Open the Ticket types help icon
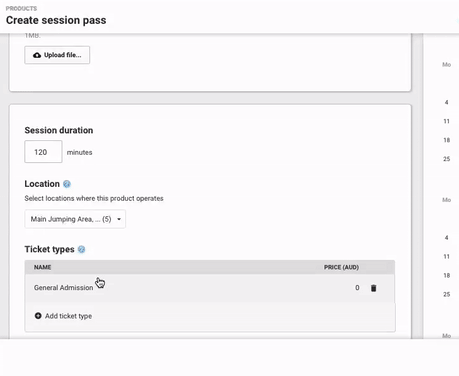Screen dimensions: 459x376 [81, 249]
